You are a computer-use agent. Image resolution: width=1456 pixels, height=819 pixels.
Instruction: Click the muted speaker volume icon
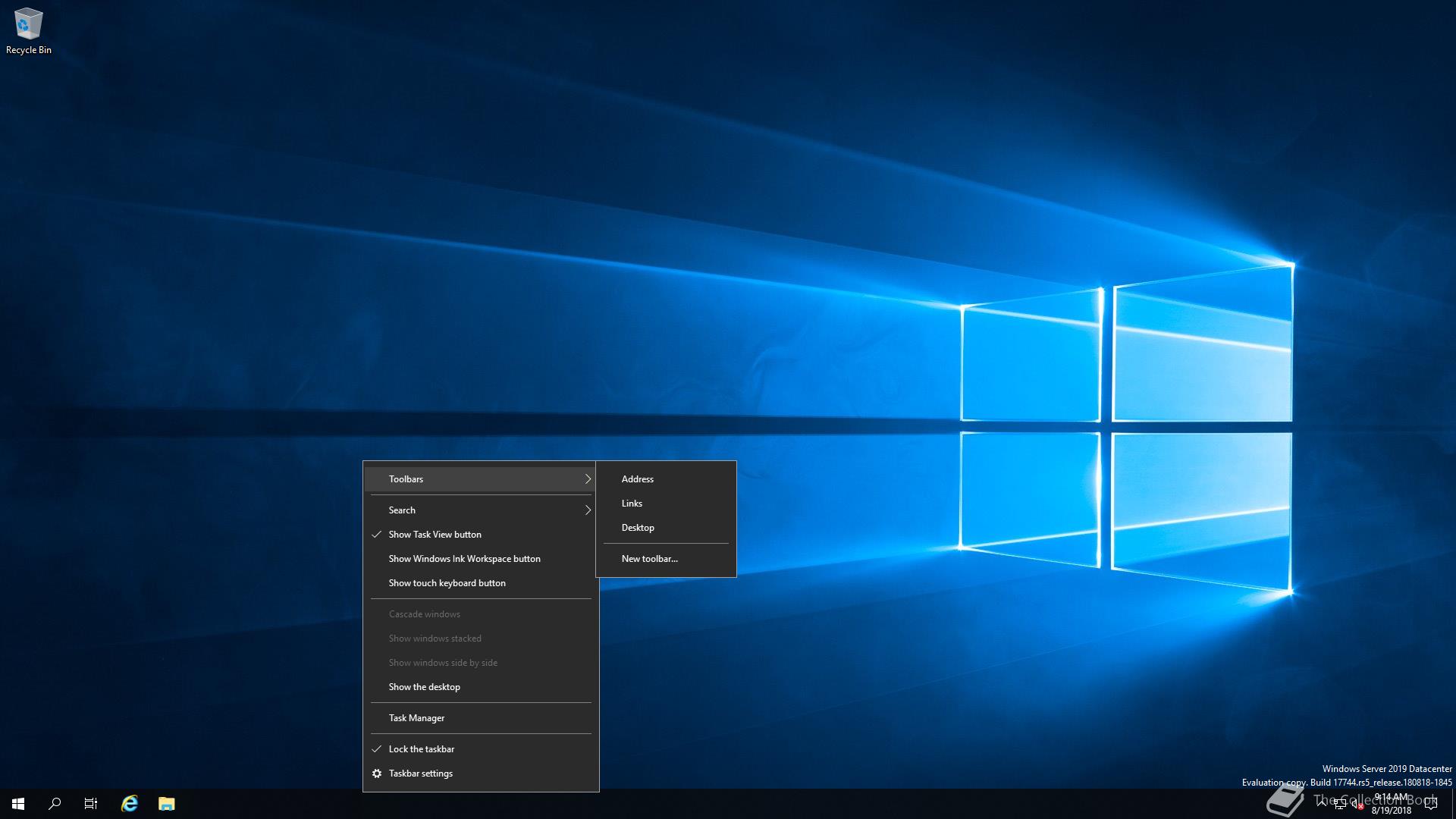[x=1357, y=805]
